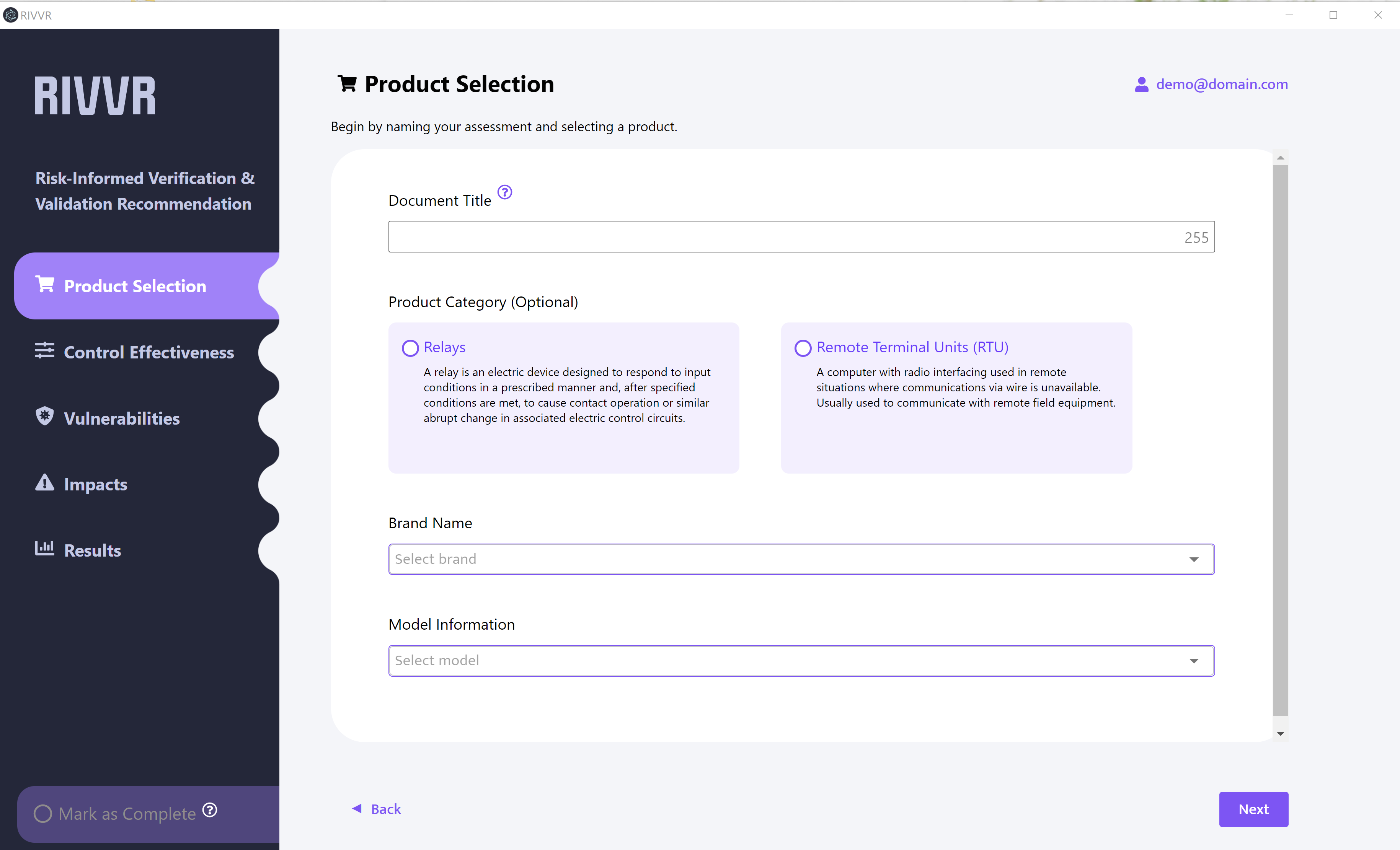The width and height of the screenshot is (1400, 850).
Task: Open the Select brand dropdown
Action: coord(801,559)
